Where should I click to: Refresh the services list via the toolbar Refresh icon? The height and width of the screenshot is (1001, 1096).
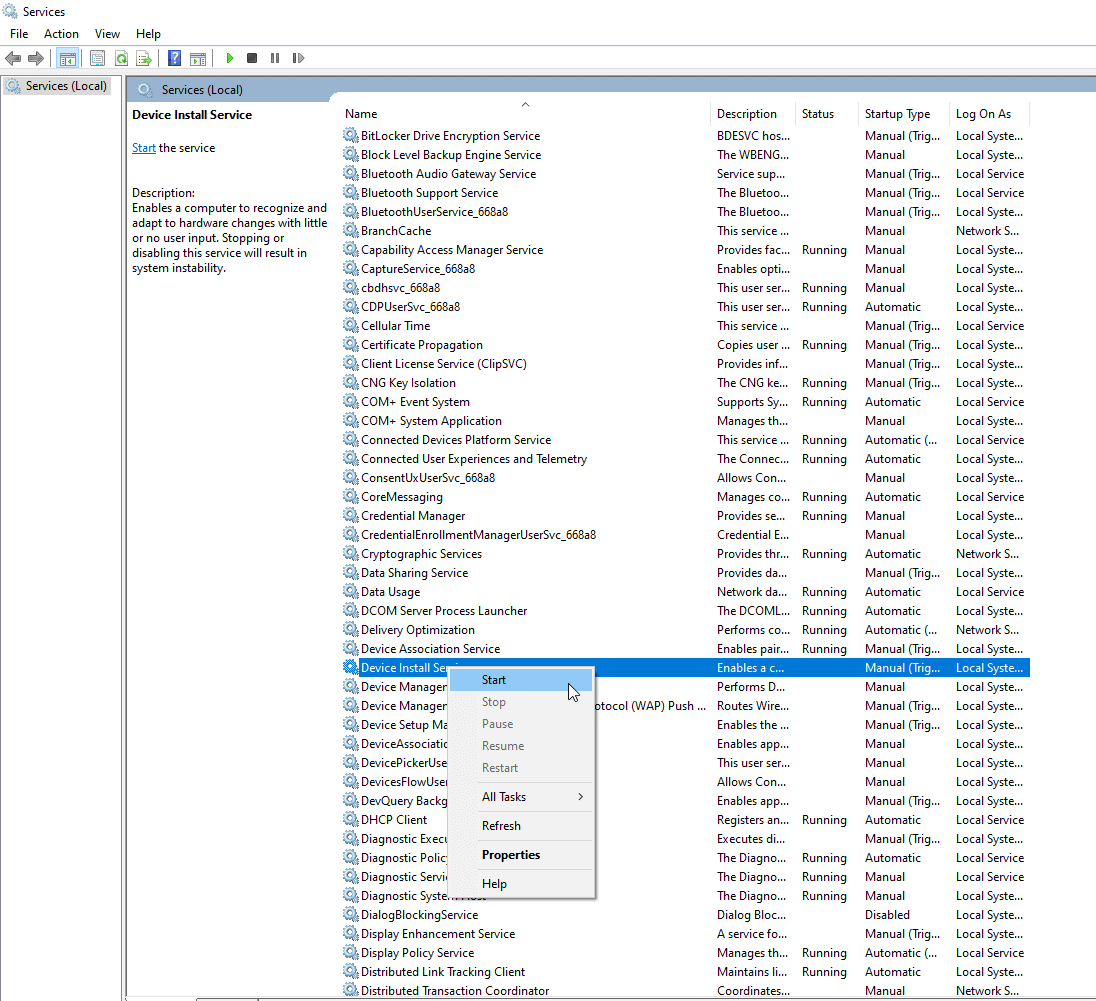point(121,57)
